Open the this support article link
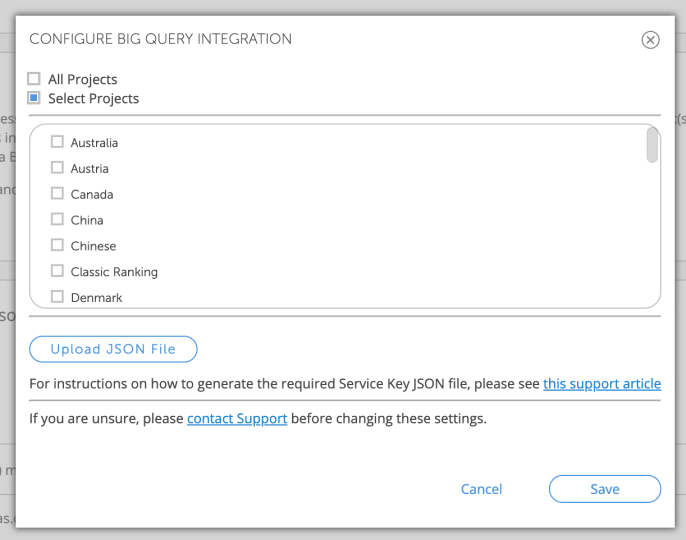 tap(602, 384)
